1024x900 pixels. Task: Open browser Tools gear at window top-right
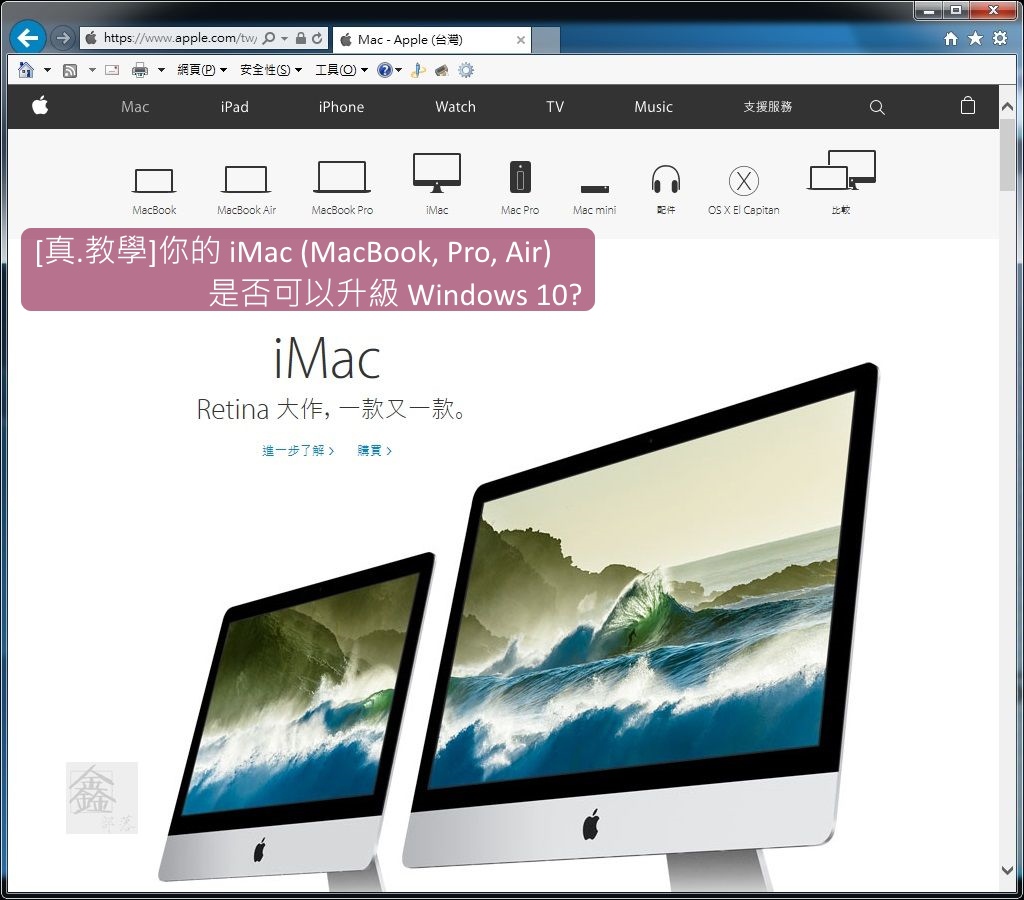point(1000,39)
